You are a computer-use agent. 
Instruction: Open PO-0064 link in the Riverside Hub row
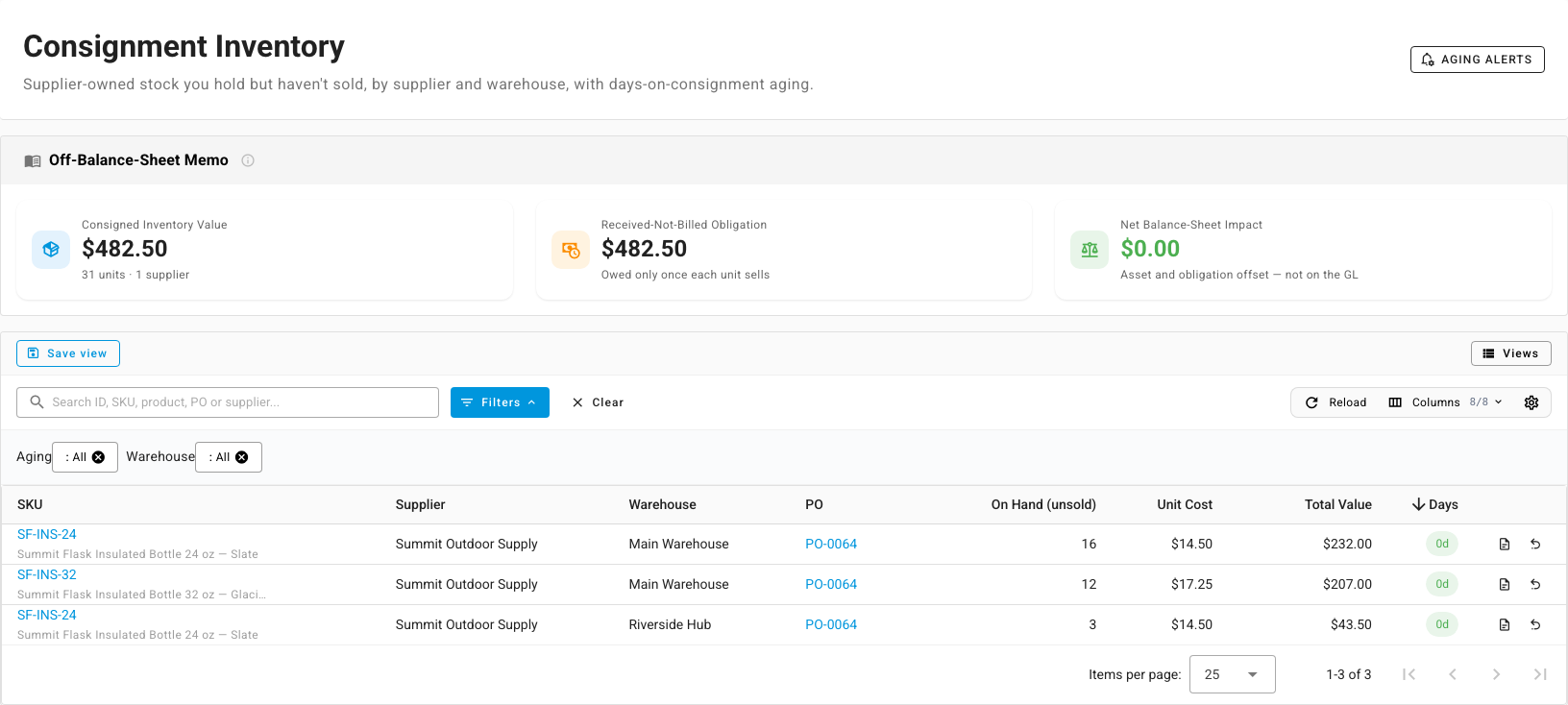click(x=831, y=624)
